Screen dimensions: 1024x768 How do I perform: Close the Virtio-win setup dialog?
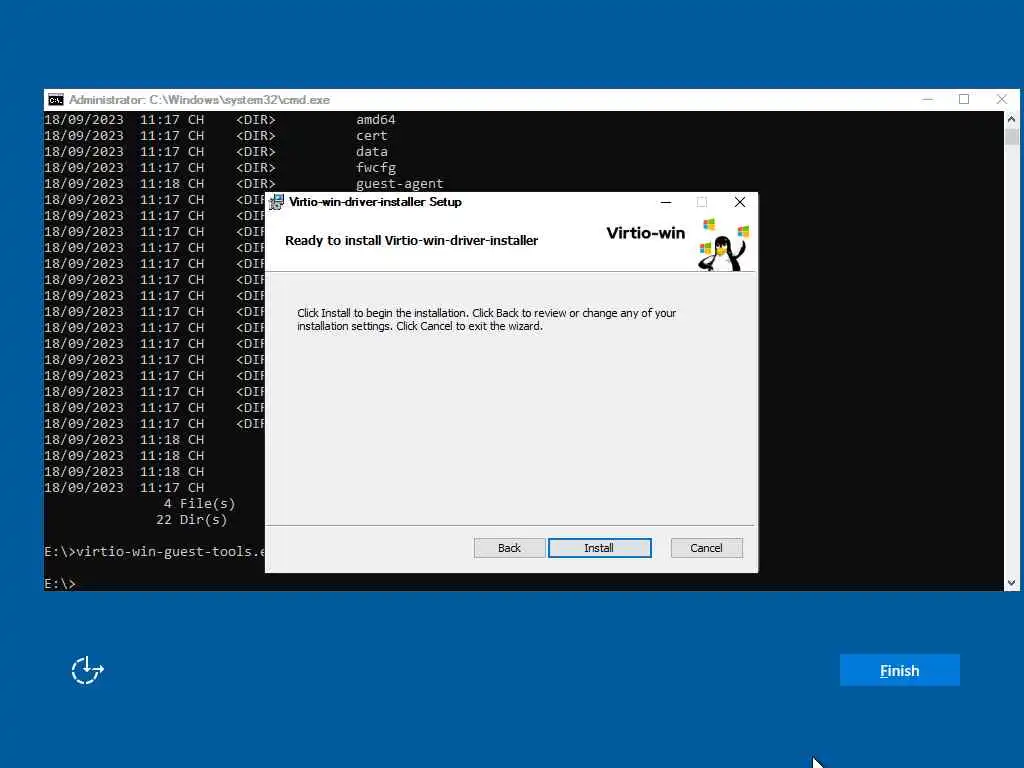739,202
